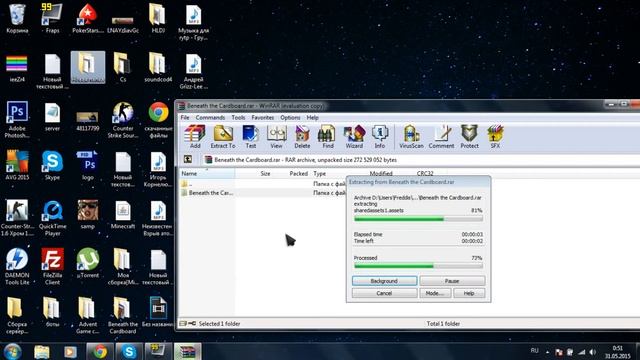The image size is (640, 360).
Task: Open the Tools menu
Action: 238,118
